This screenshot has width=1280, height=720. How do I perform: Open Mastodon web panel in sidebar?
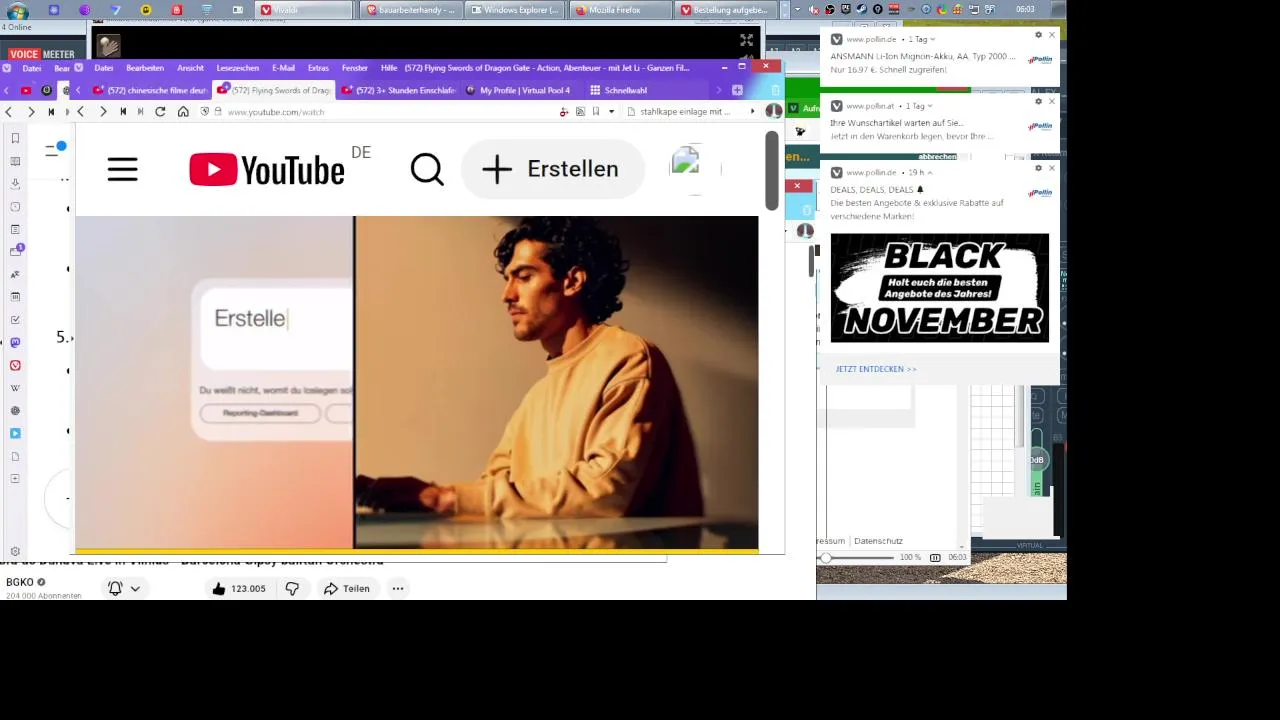[15, 342]
